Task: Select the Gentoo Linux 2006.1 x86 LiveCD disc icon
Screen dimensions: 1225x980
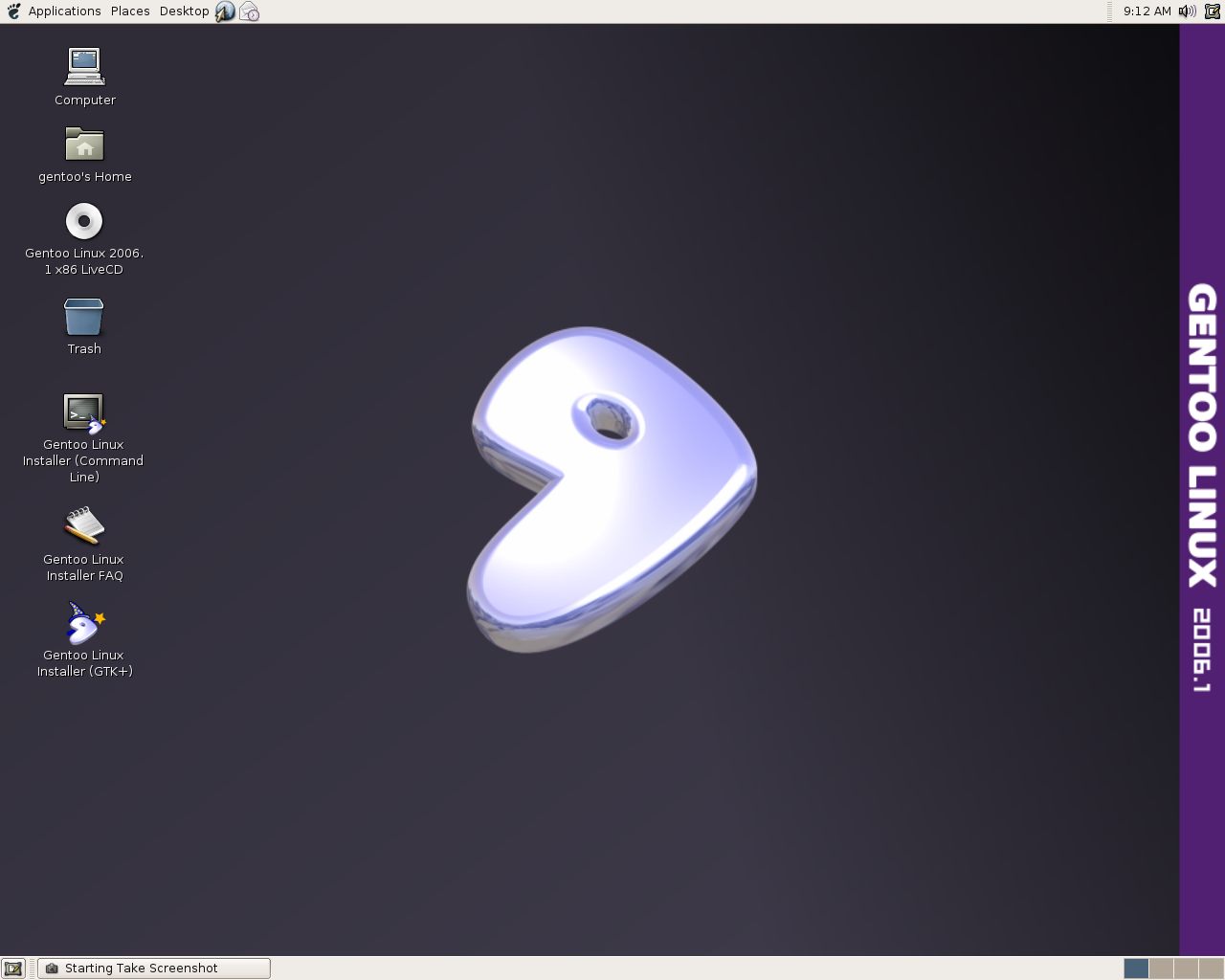Action: [84, 221]
